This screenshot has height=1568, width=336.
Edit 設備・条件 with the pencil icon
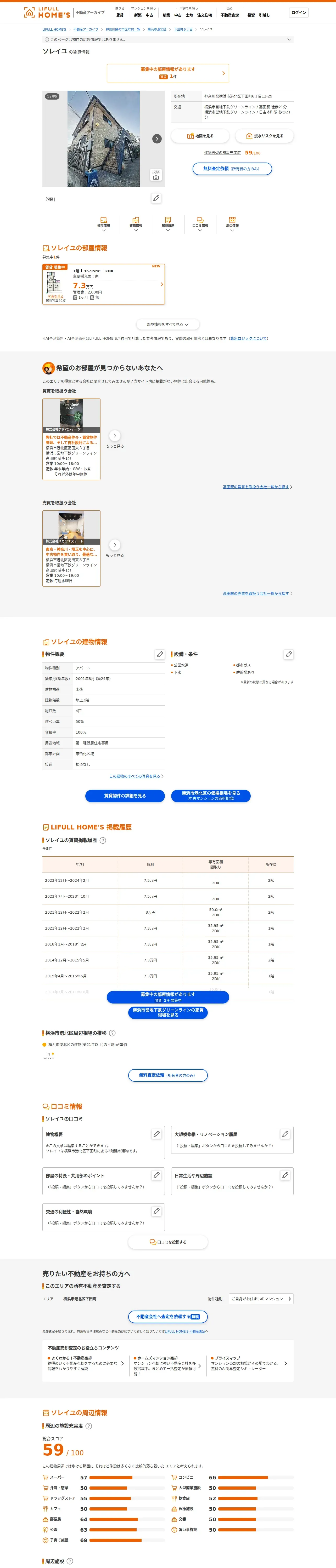(x=288, y=654)
